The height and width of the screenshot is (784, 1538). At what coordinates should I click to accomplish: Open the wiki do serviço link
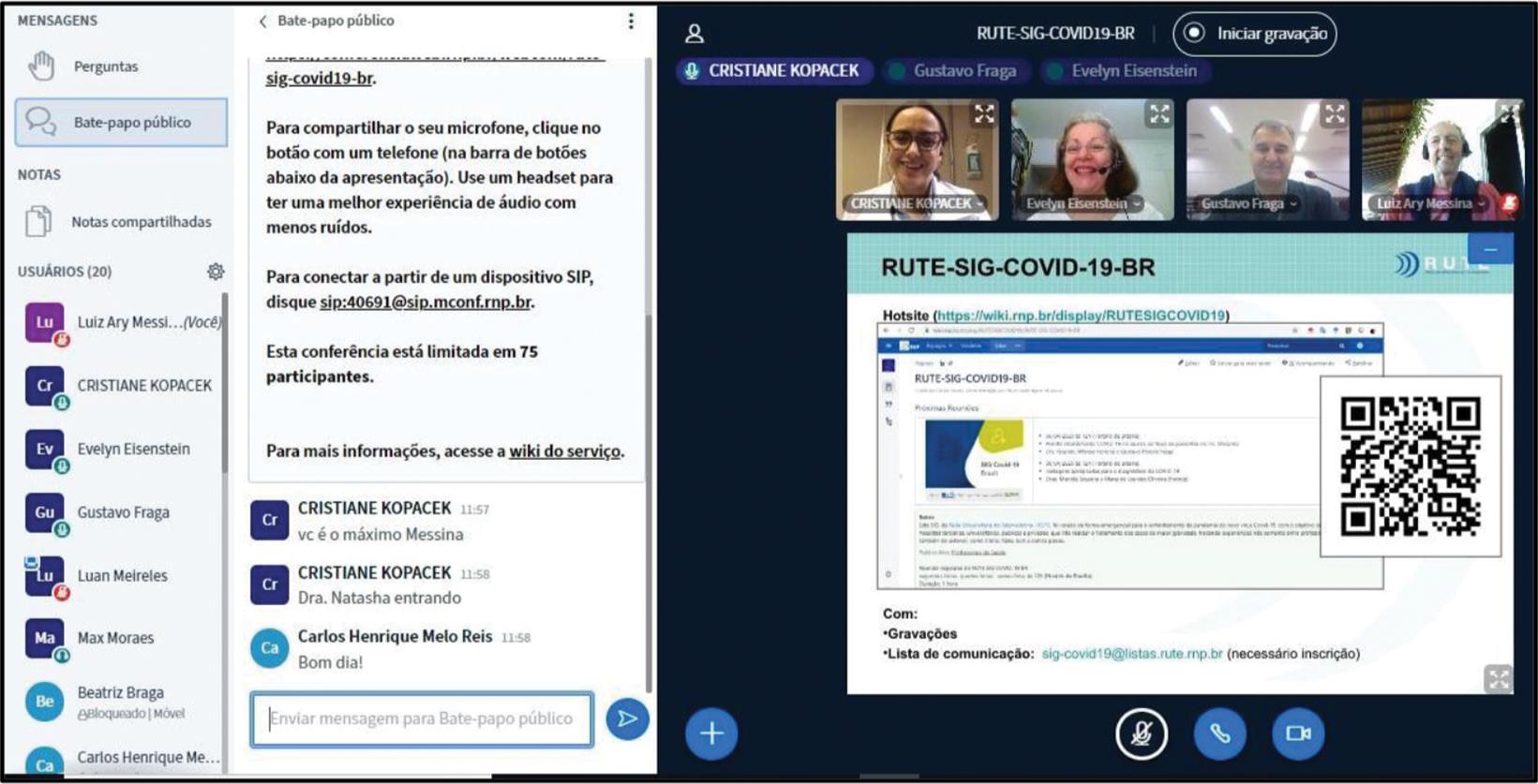point(564,451)
